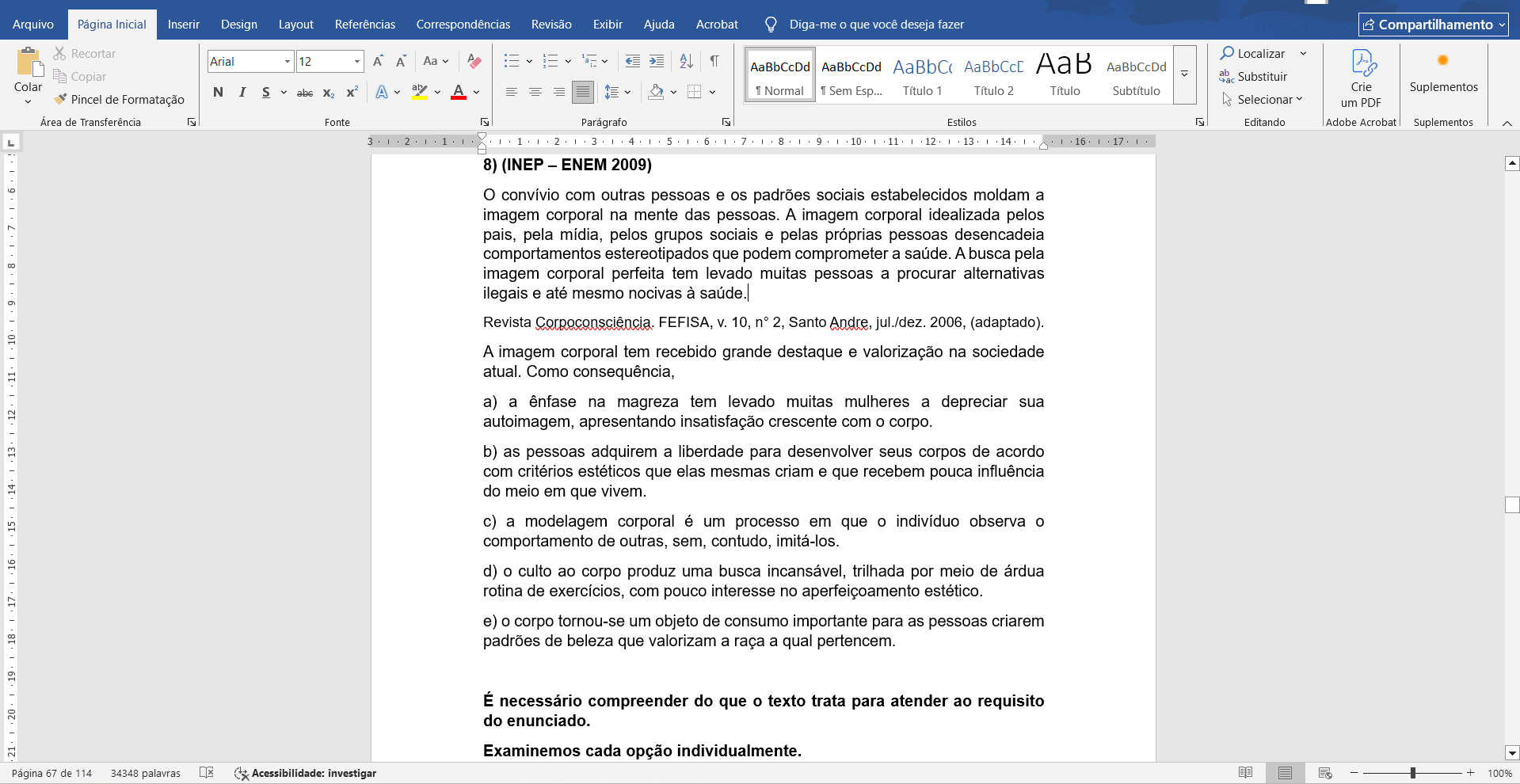
Task: Open change case Aa dropdown
Action: coord(436,61)
